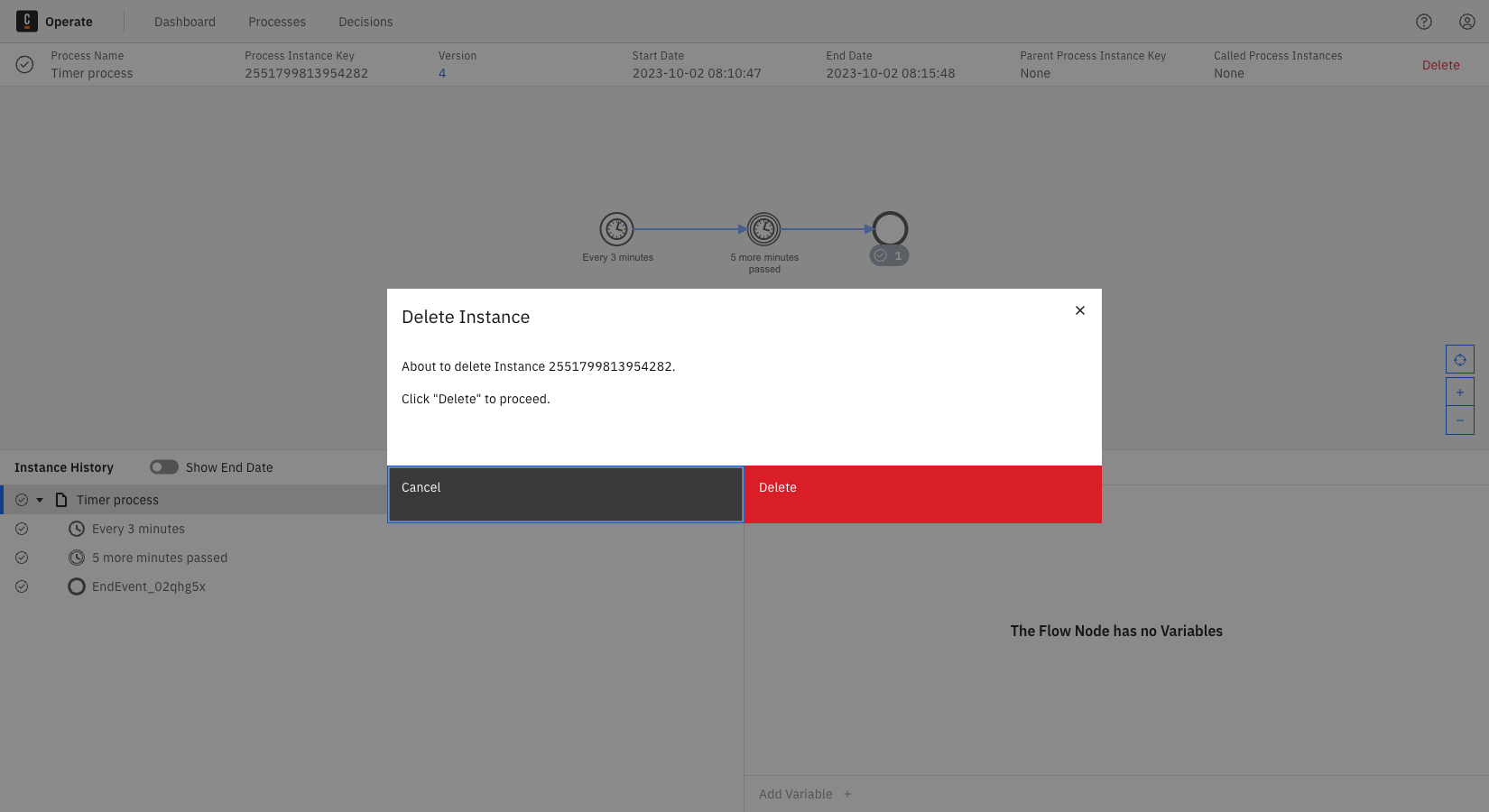Image resolution: width=1489 pixels, height=812 pixels.
Task: Click the completed count badge under end event
Action: 890,256
